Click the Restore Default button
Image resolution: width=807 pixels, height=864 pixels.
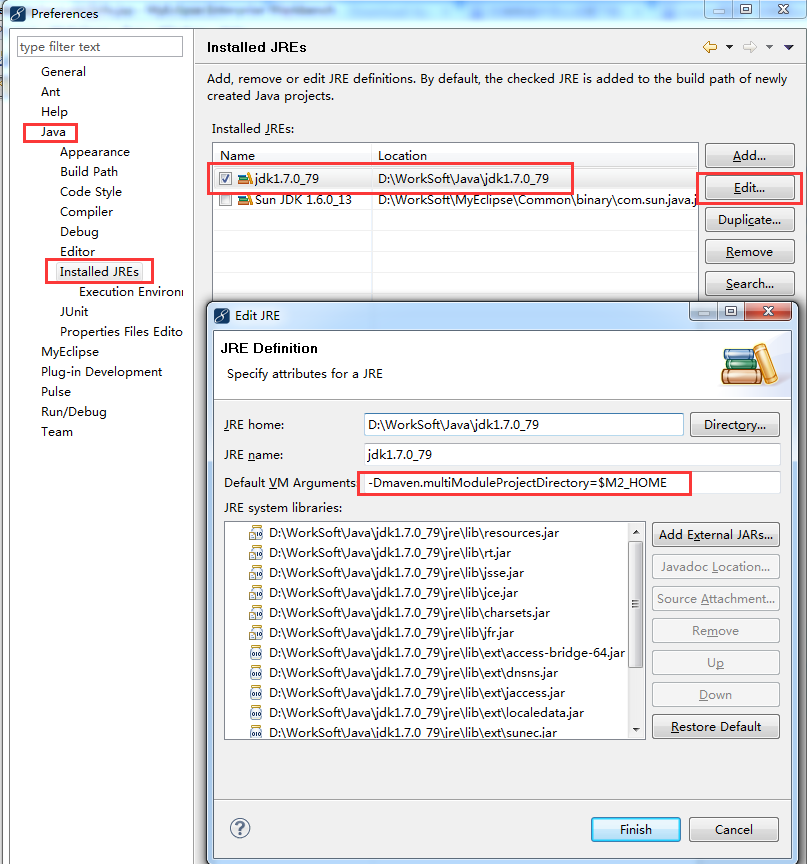pos(716,727)
